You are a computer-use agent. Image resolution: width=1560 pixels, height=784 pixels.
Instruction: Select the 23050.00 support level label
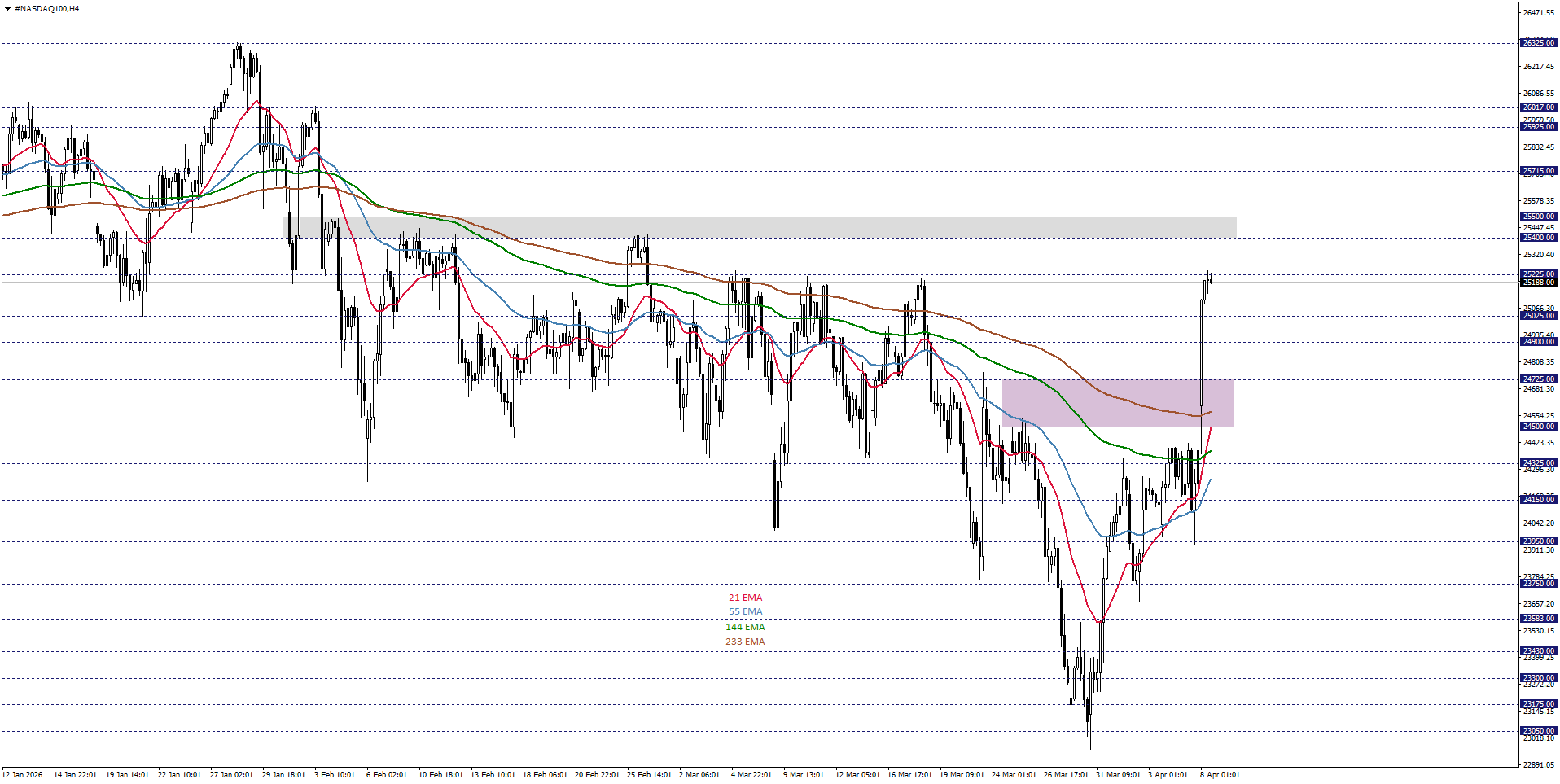point(1537,730)
